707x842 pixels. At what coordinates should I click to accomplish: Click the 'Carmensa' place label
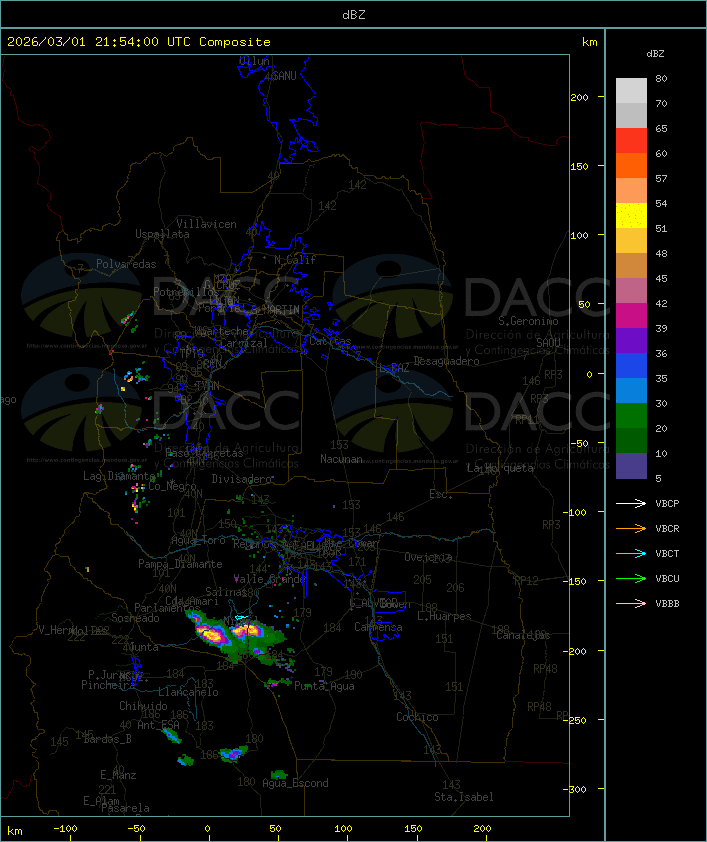[378, 627]
